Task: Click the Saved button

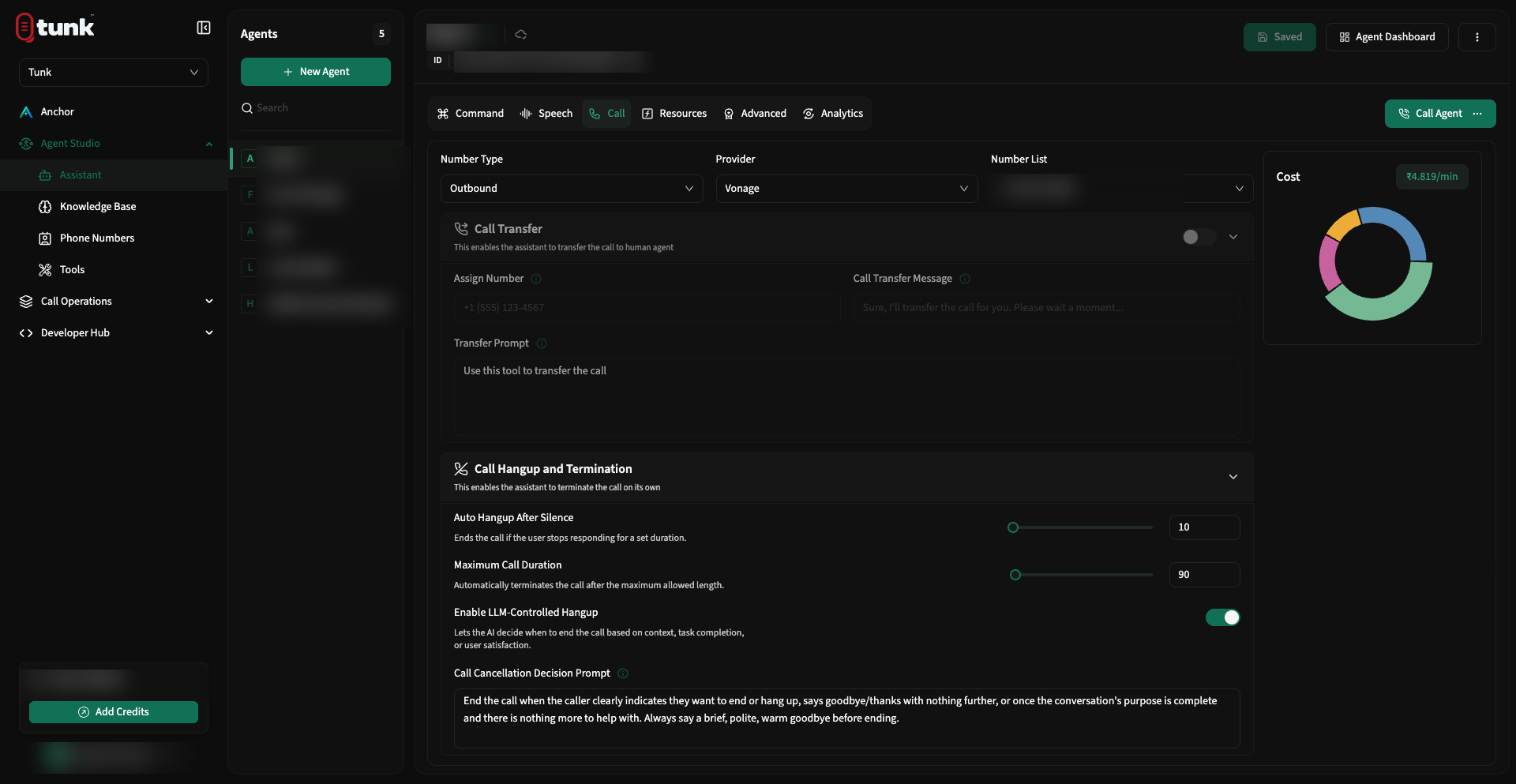Action: [1280, 37]
